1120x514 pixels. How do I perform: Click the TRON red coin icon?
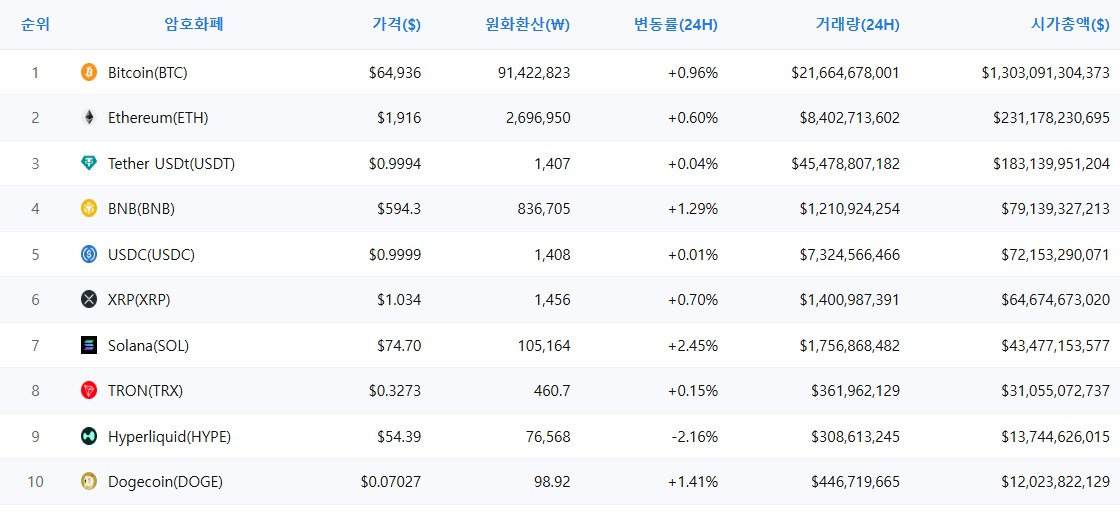[x=89, y=390]
